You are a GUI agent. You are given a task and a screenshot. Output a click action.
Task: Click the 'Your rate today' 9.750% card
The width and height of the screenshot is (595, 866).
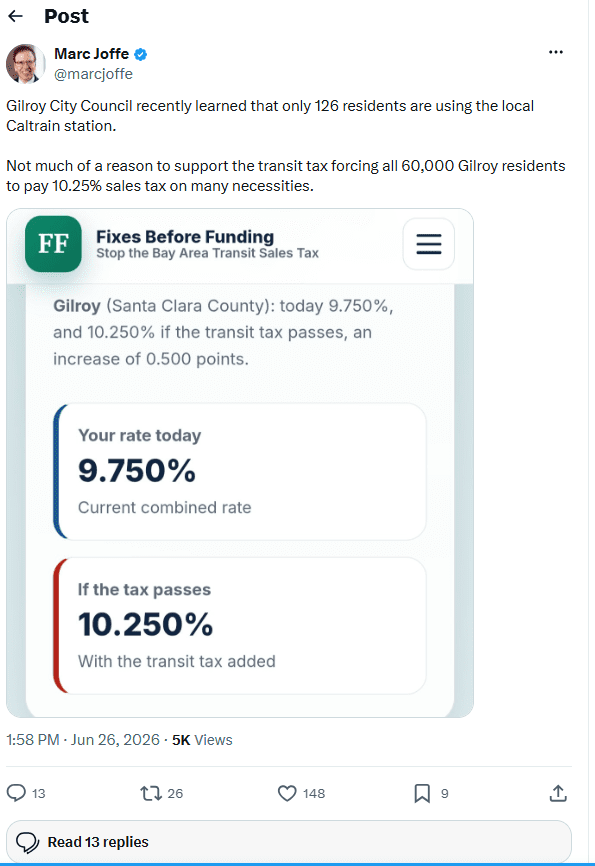(240, 471)
